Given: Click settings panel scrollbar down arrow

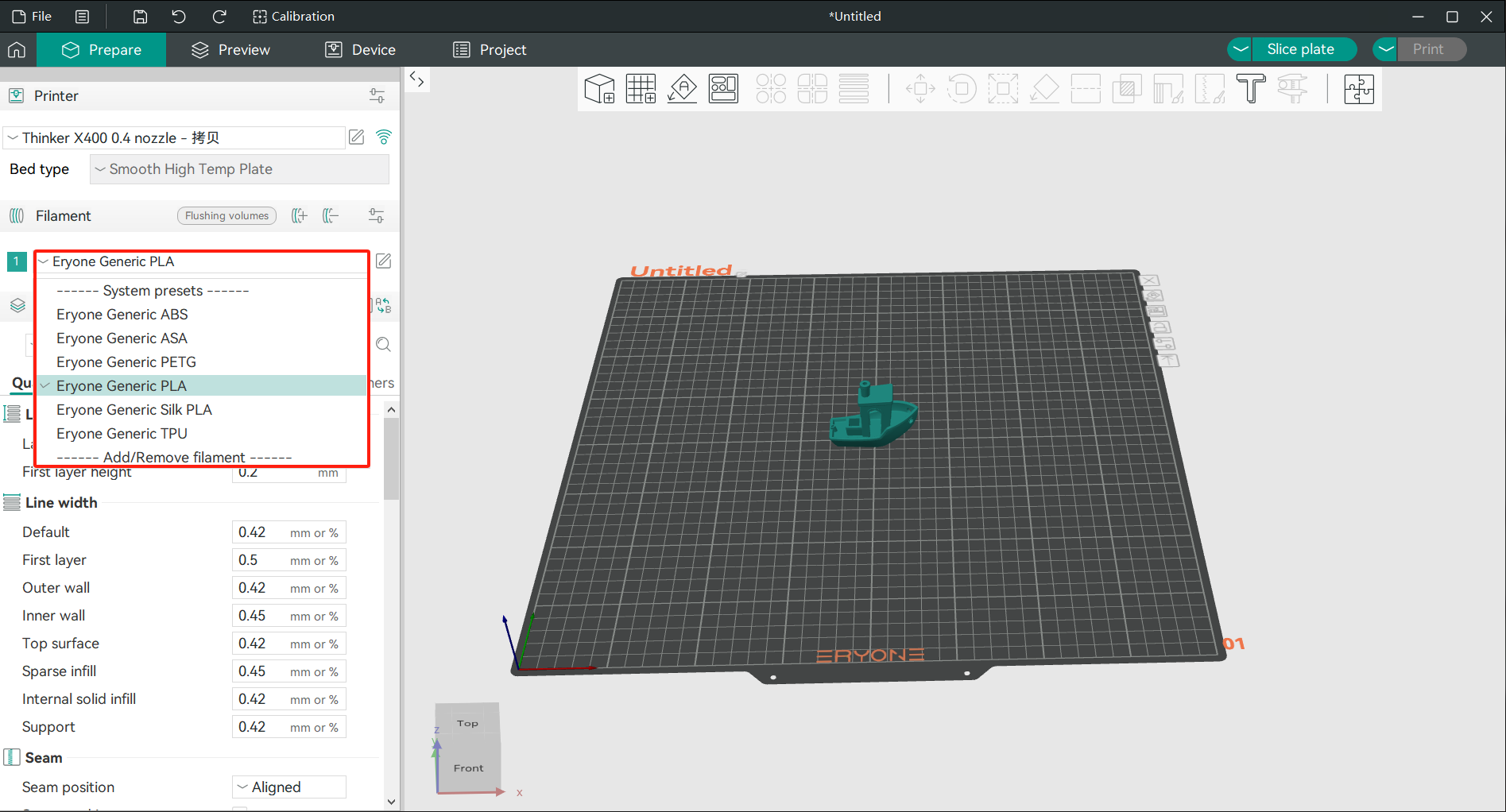Looking at the screenshot, I should click(391, 802).
